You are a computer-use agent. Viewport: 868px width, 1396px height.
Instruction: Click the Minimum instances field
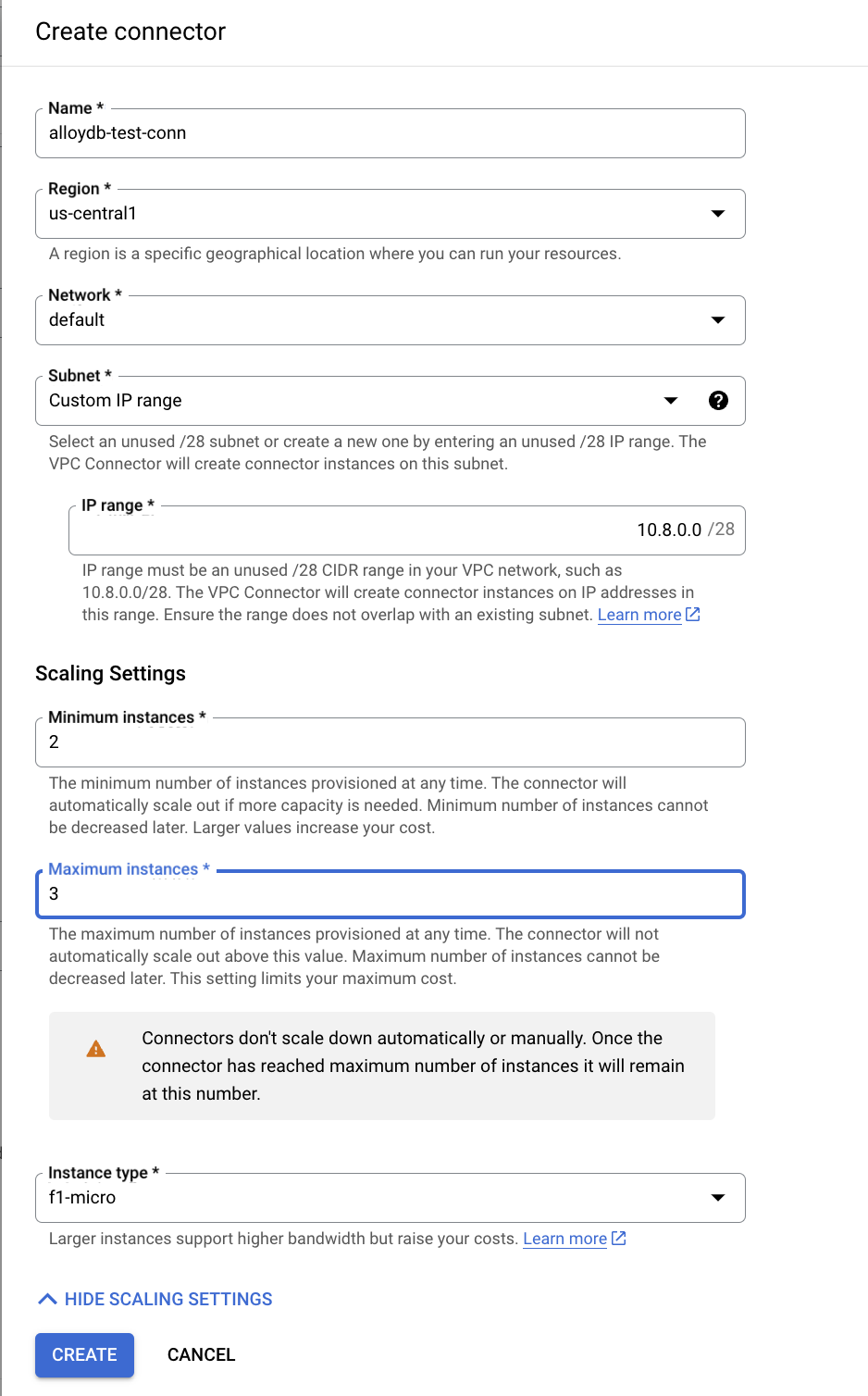[x=390, y=742]
